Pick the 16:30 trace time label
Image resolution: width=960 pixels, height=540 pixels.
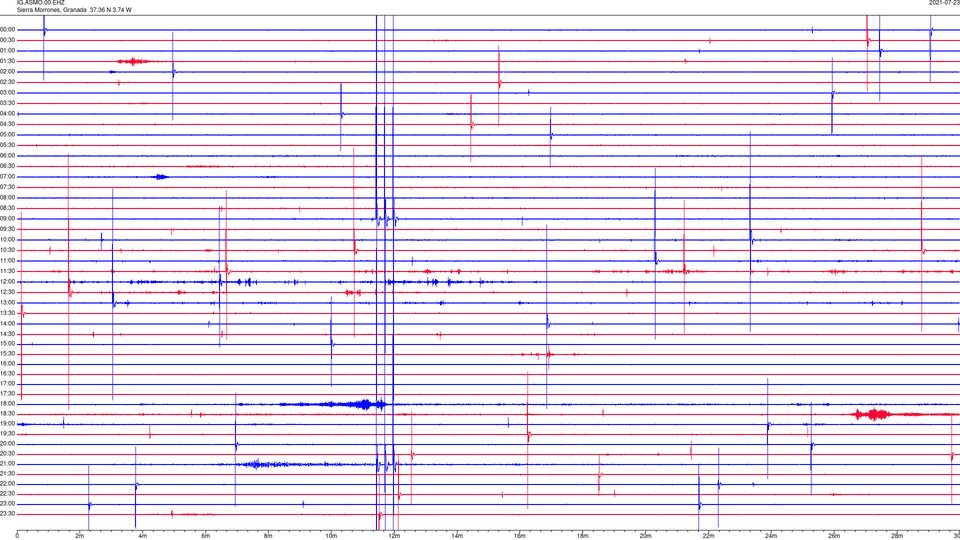pyautogui.click(x=8, y=373)
